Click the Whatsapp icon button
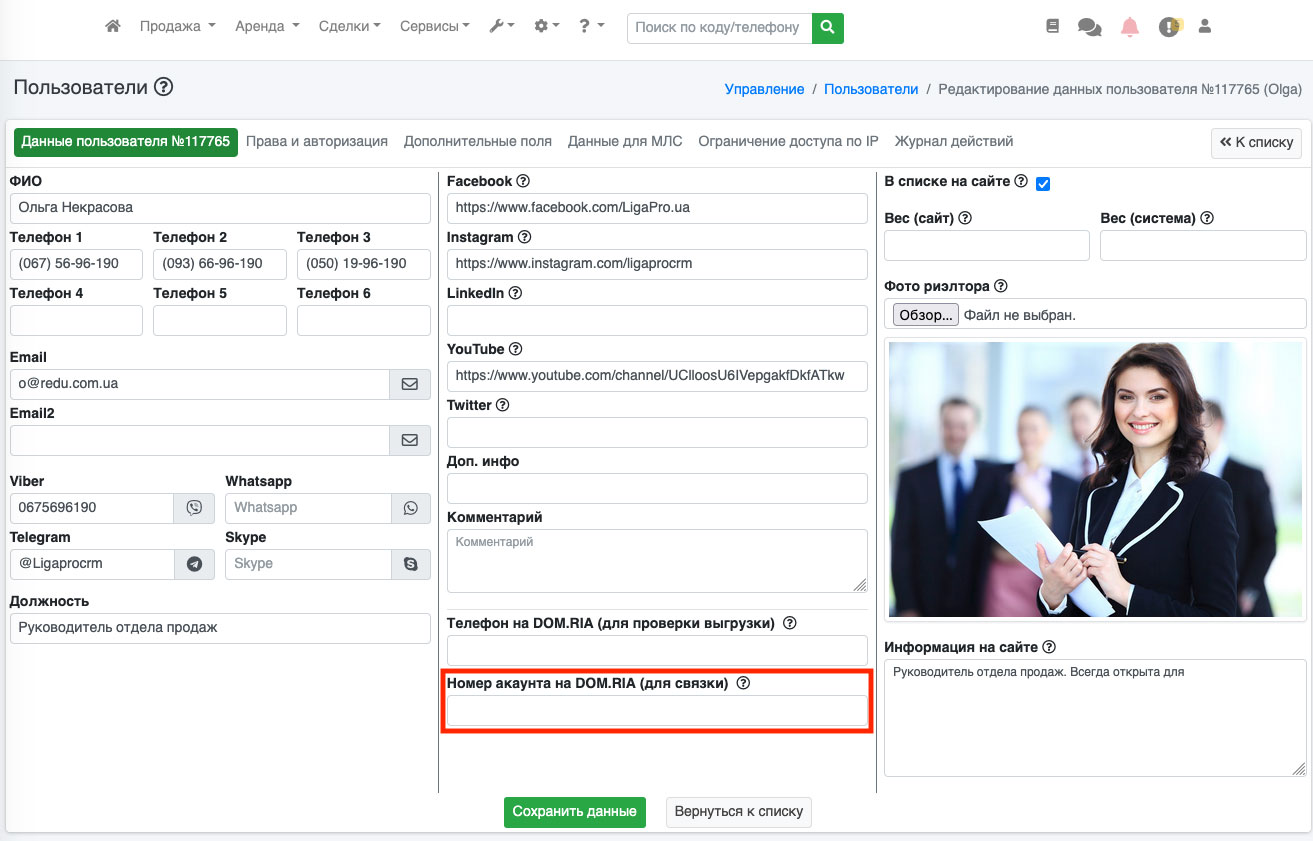The image size is (1313, 841). pos(411,508)
